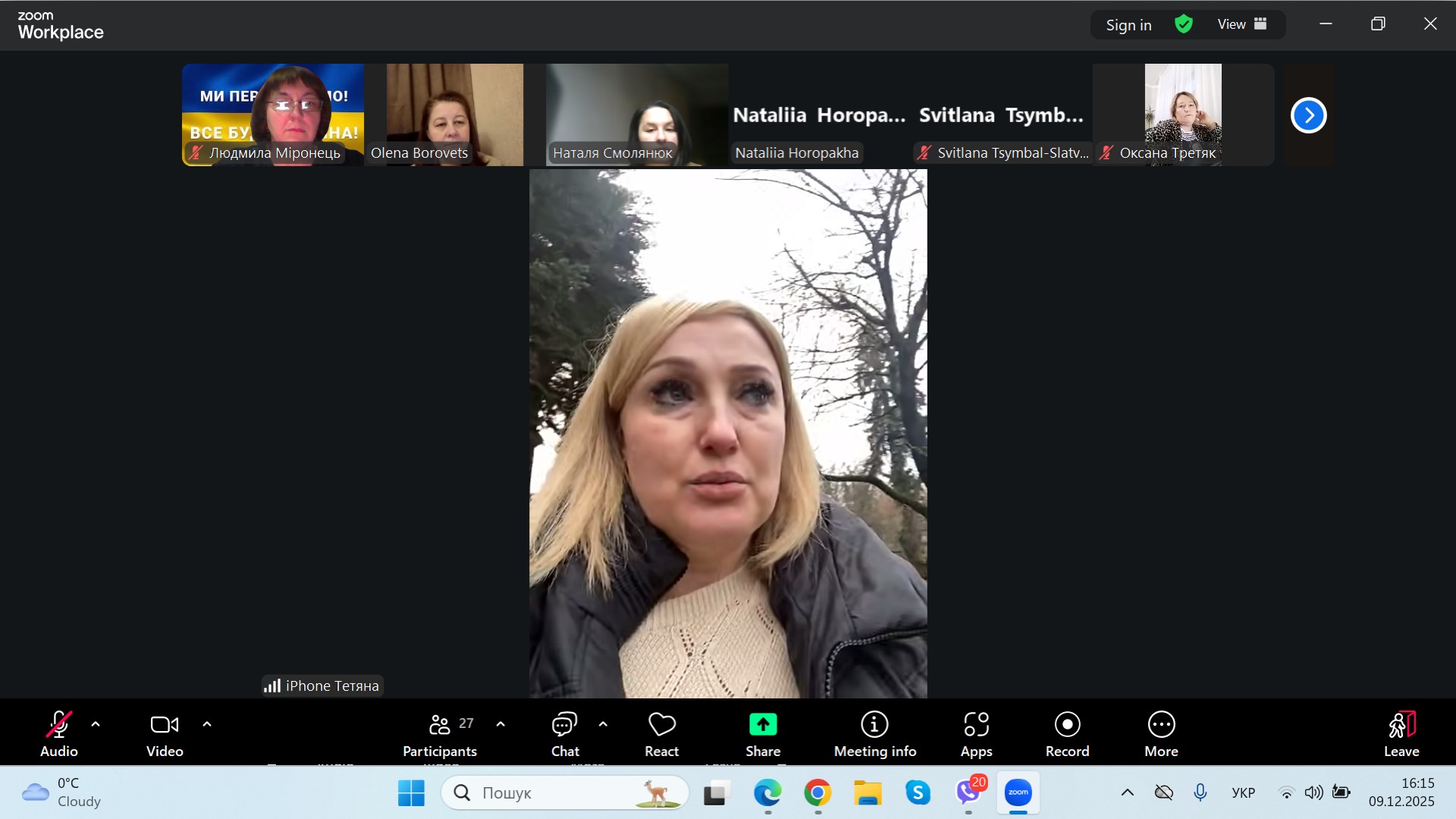Expand chat options arrow beside Chat

[603, 724]
